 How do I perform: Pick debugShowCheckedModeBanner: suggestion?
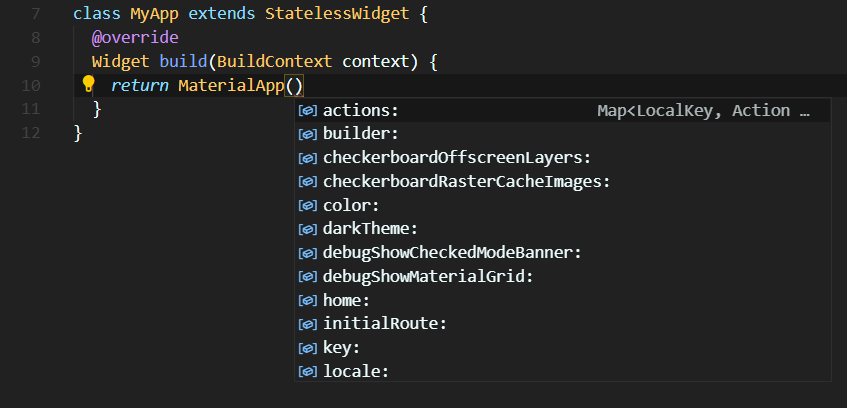tap(562, 253)
